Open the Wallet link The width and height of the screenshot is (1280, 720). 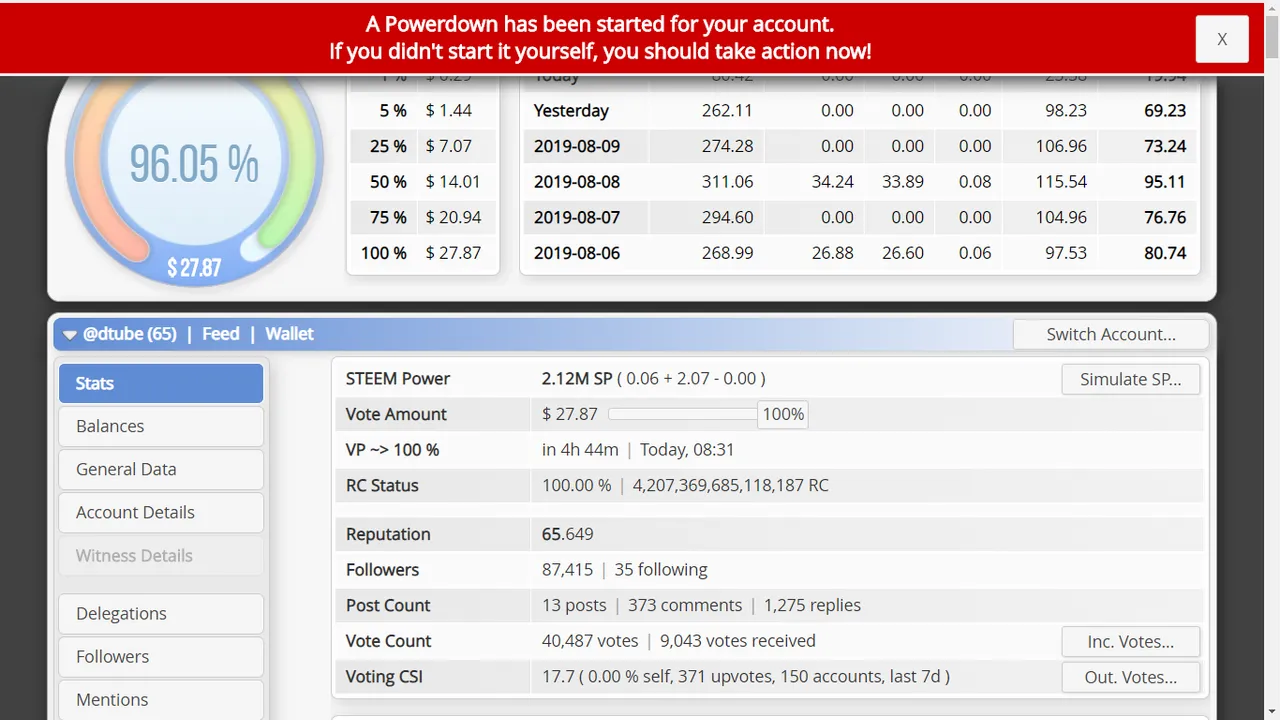[x=290, y=334]
